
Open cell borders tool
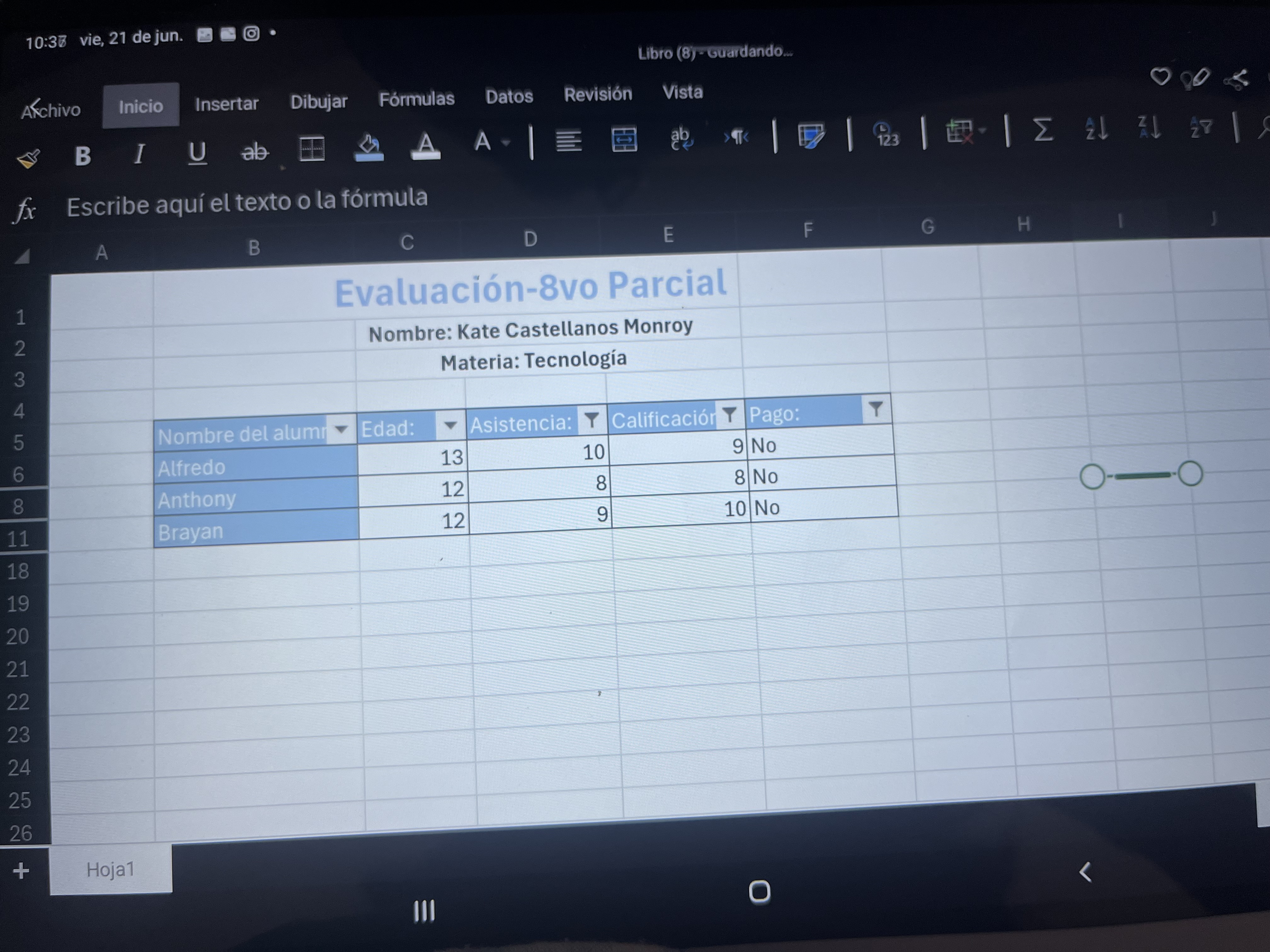click(312, 149)
